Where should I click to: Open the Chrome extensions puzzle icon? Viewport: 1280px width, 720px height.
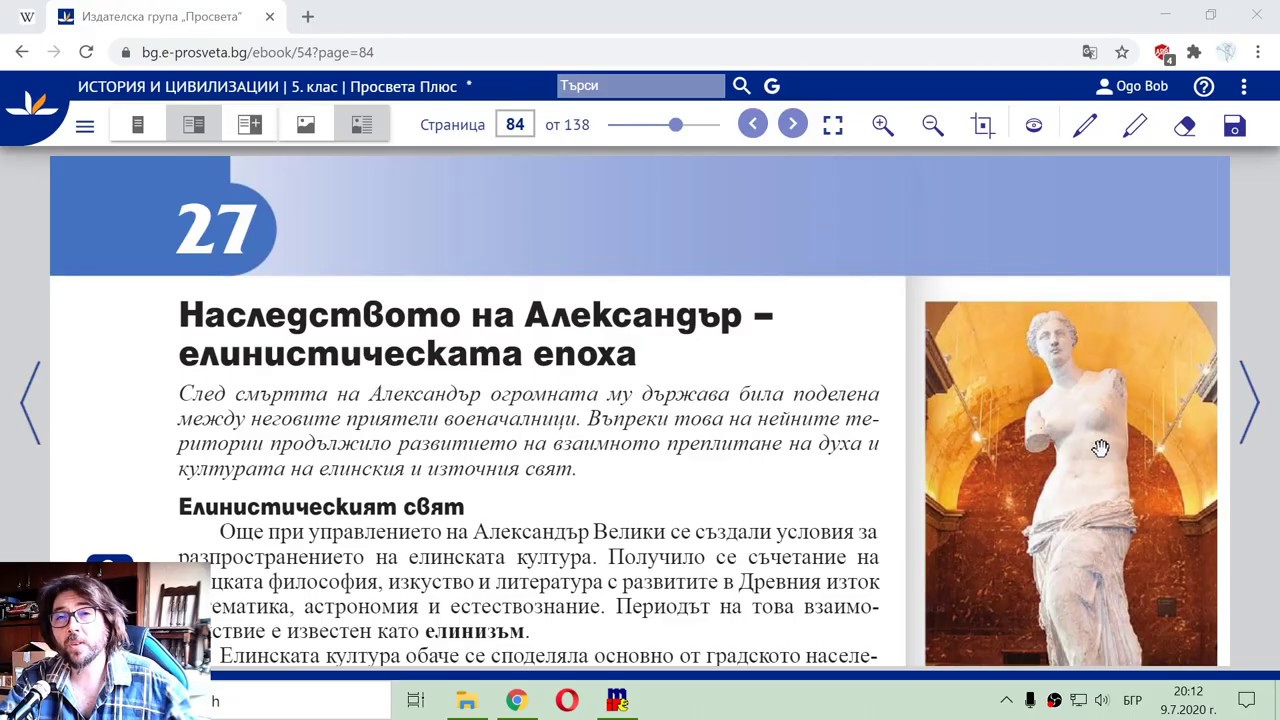pos(1194,52)
